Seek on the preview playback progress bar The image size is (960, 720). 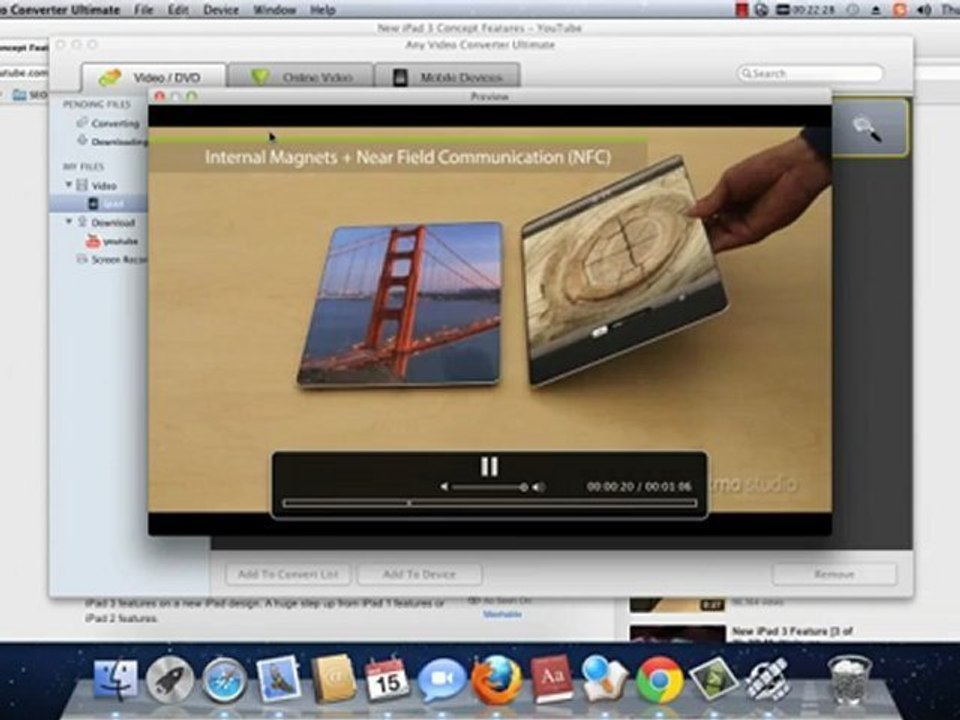pos(489,503)
